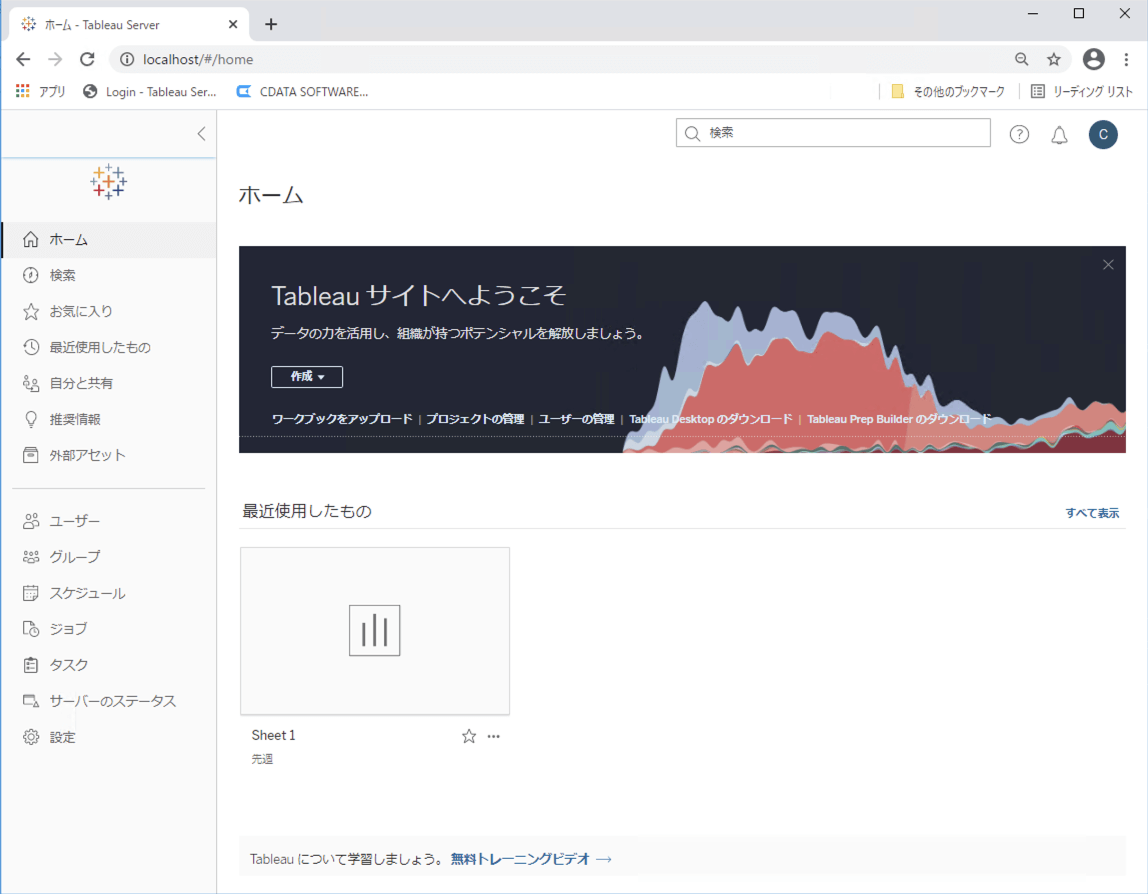View site information icon in address bar
This screenshot has height=894, width=1148.
point(127,59)
